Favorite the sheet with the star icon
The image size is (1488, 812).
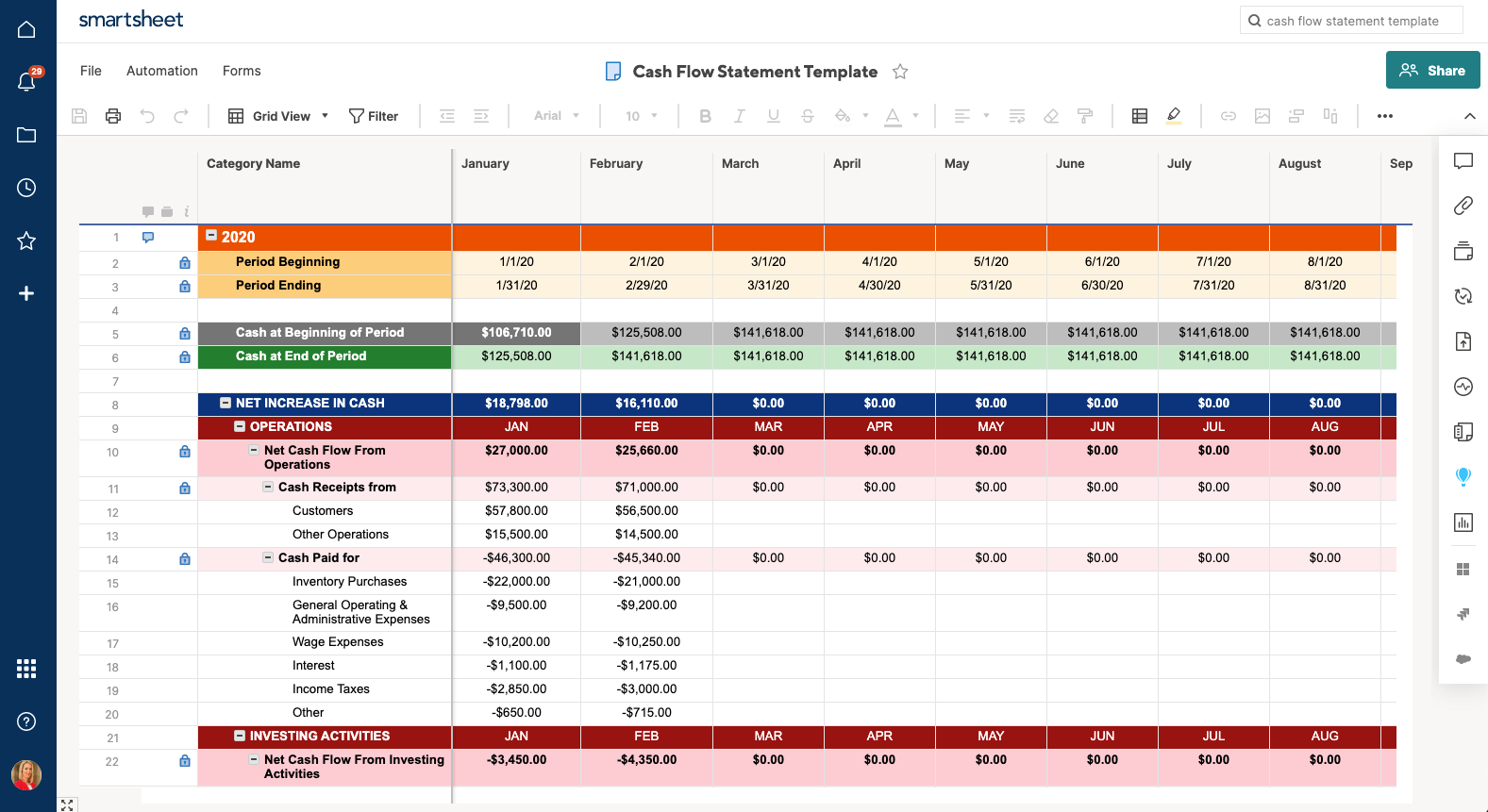tap(900, 72)
